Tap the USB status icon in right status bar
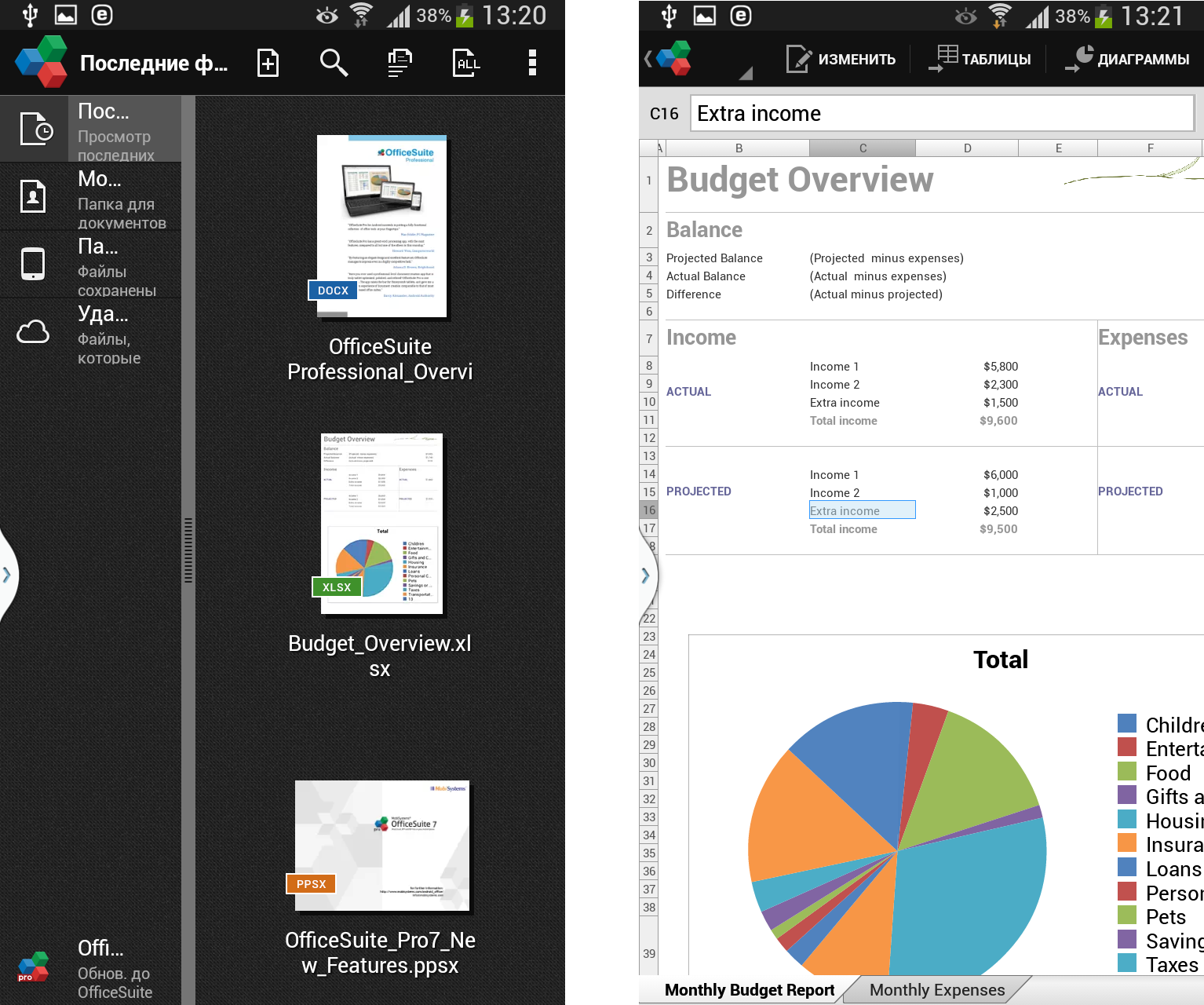Viewport: 1204px width, 1005px height. [669, 15]
